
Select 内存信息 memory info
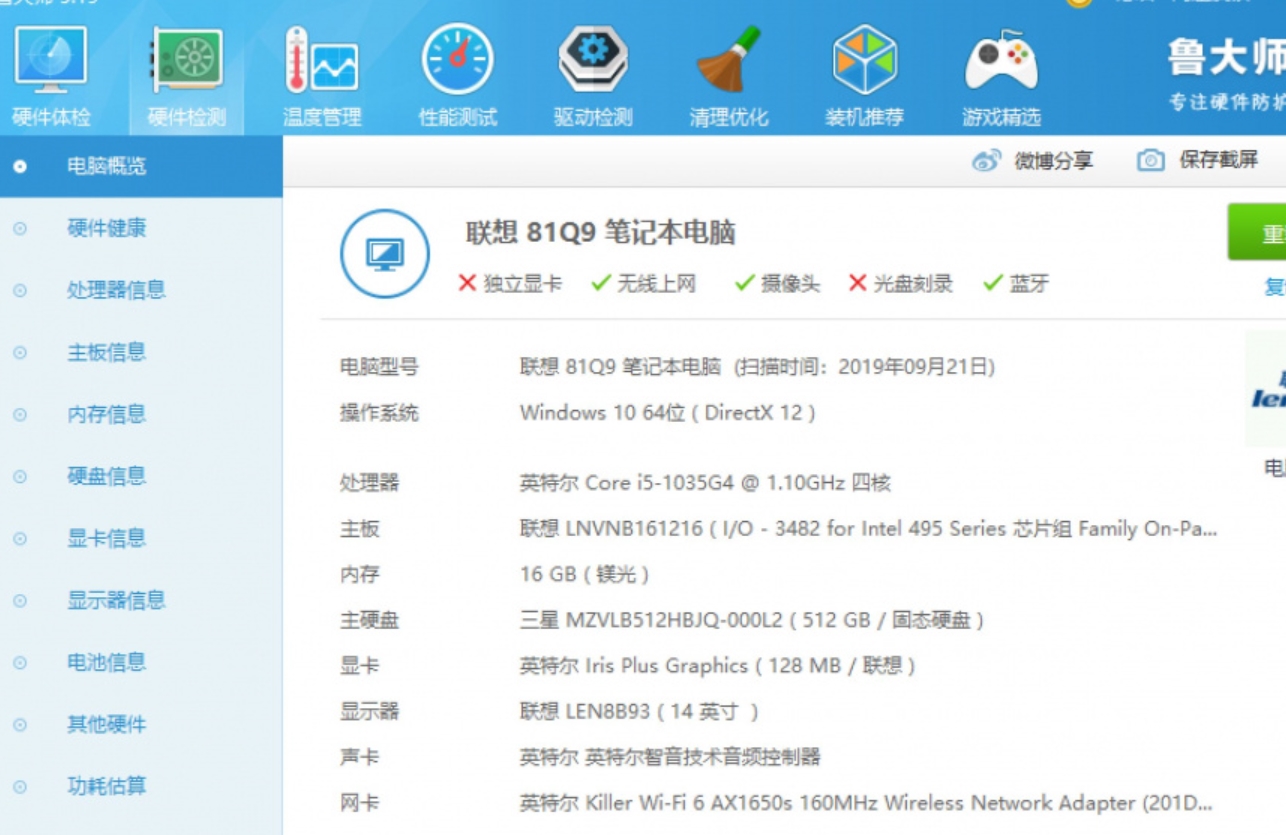tap(106, 414)
